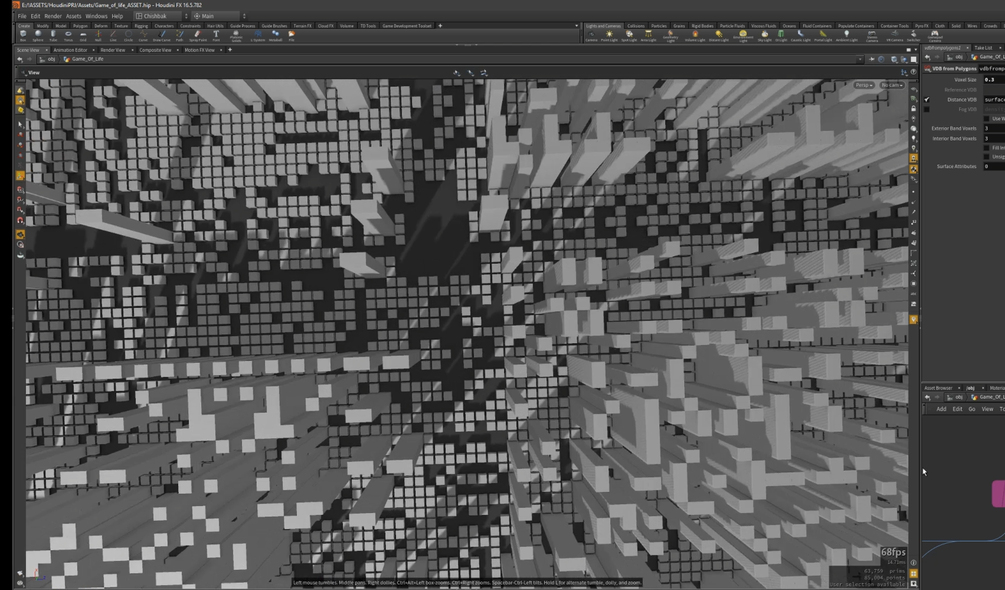Screen dimensions: 1005x590
Task: Select the Font tool icon
Action: [x=216, y=35]
